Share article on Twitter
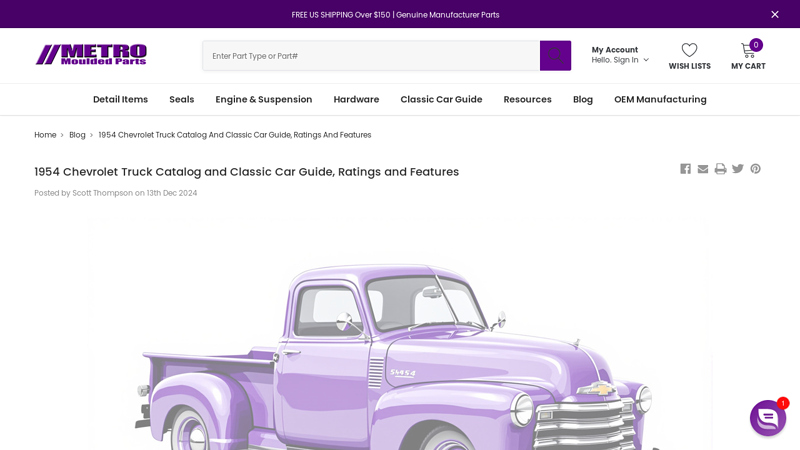The height and width of the screenshot is (450, 800). pos(738,169)
